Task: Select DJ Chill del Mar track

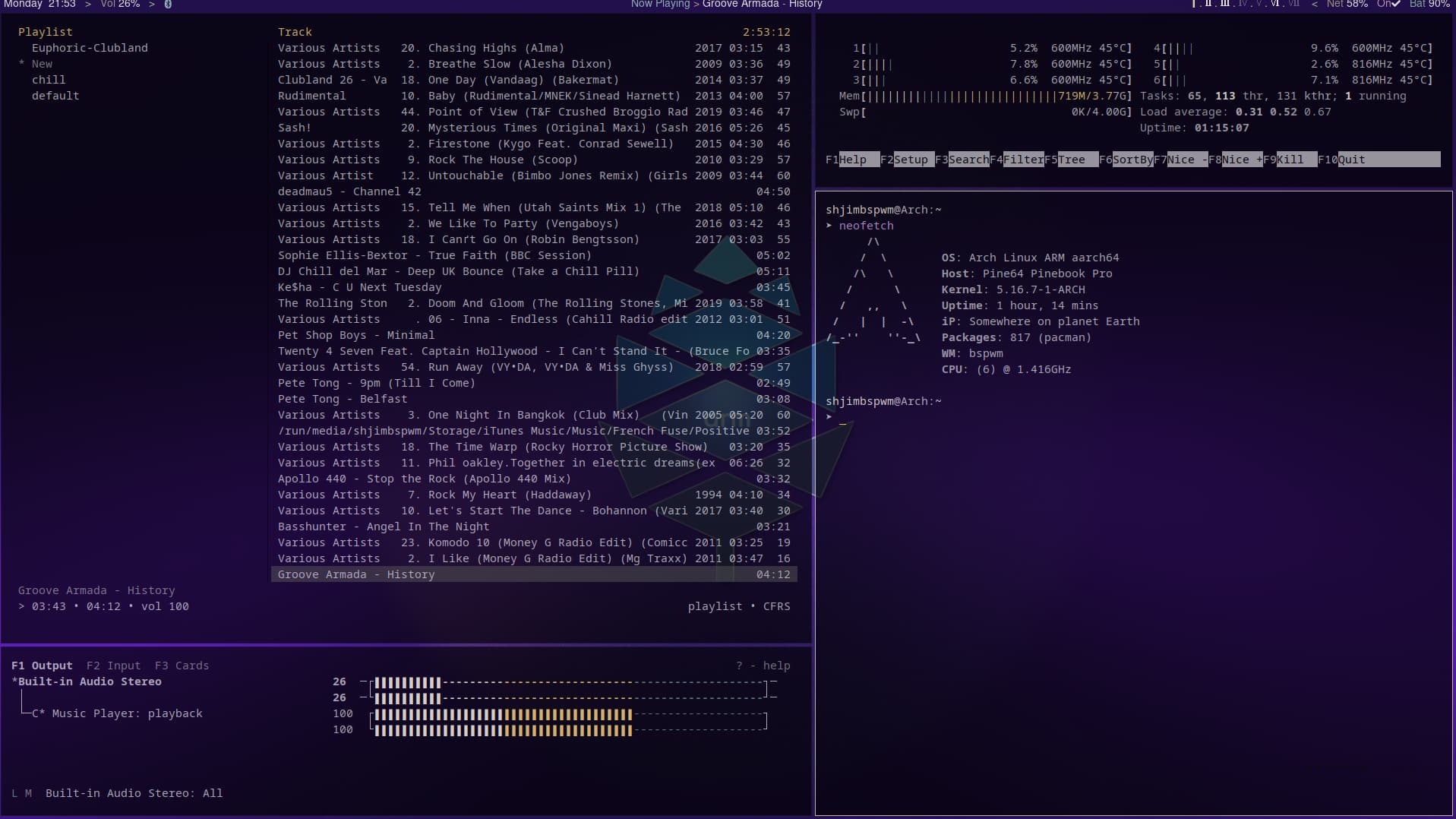Action: pos(533,271)
